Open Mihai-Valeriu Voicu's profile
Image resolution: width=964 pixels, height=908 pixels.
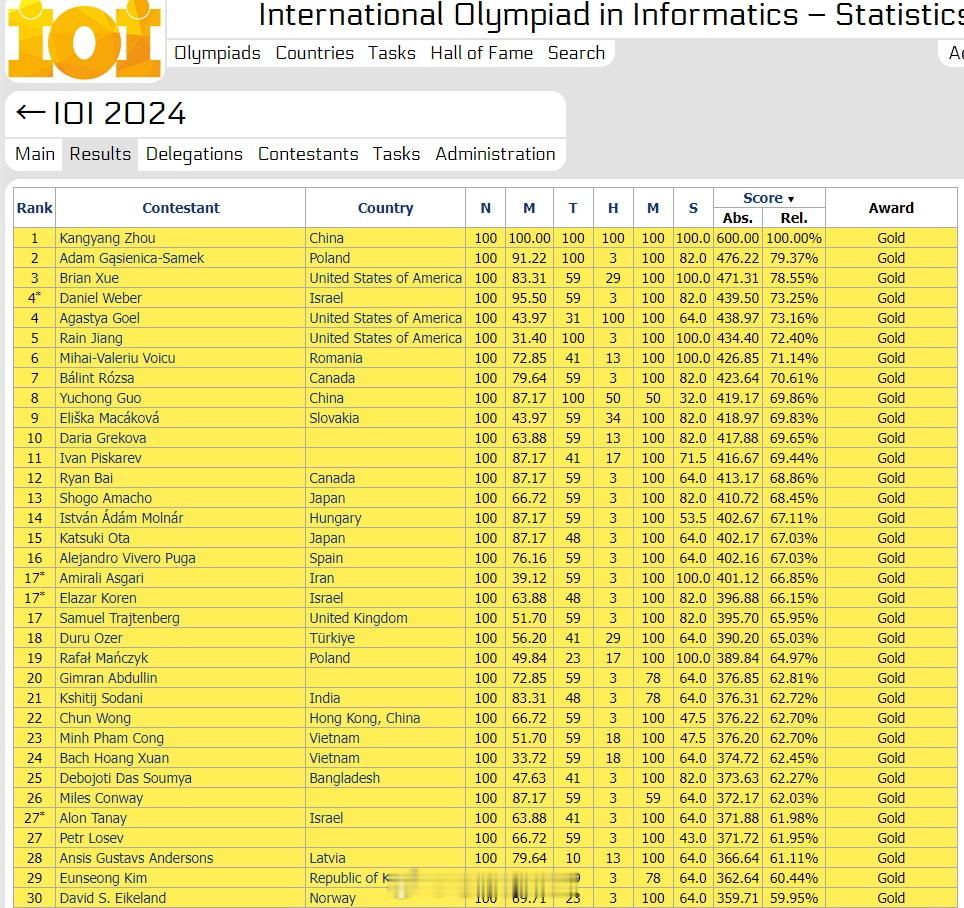tap(117, 358)
